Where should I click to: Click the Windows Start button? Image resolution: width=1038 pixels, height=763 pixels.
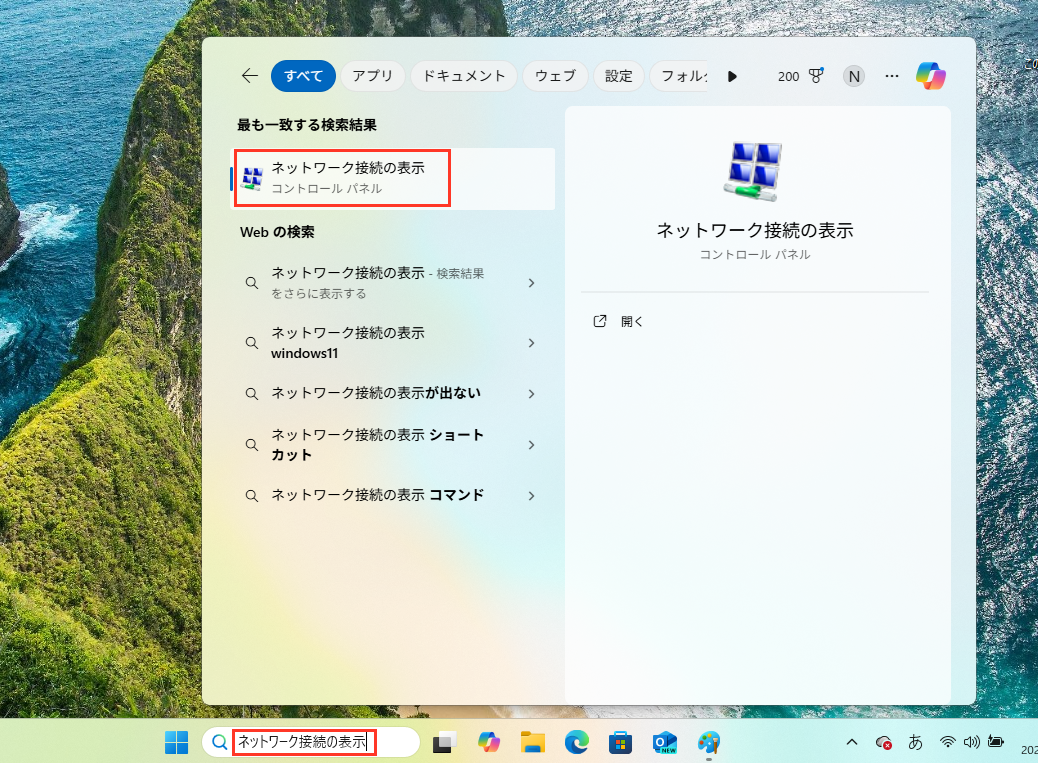coord(177,742)
